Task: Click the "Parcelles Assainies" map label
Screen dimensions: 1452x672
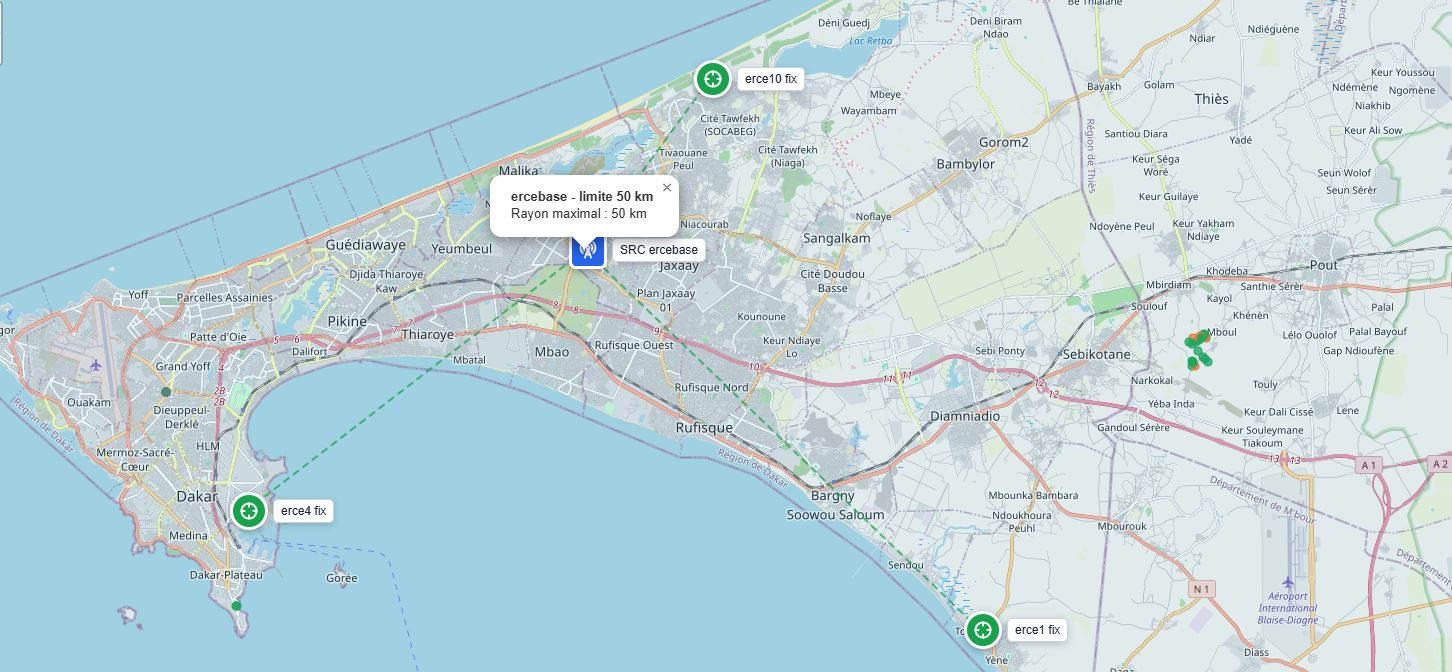Action: pyautogui.click(x=225, y=298)
